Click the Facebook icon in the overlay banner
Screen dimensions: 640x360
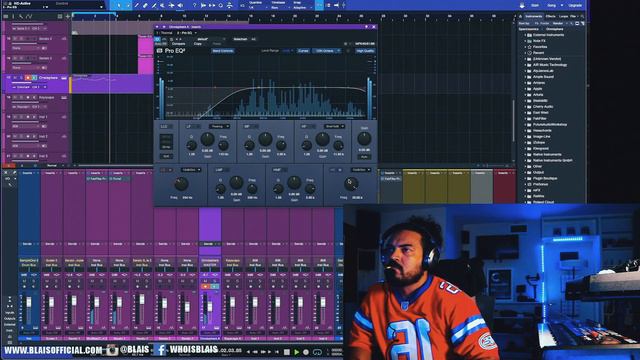coord(160,350)
